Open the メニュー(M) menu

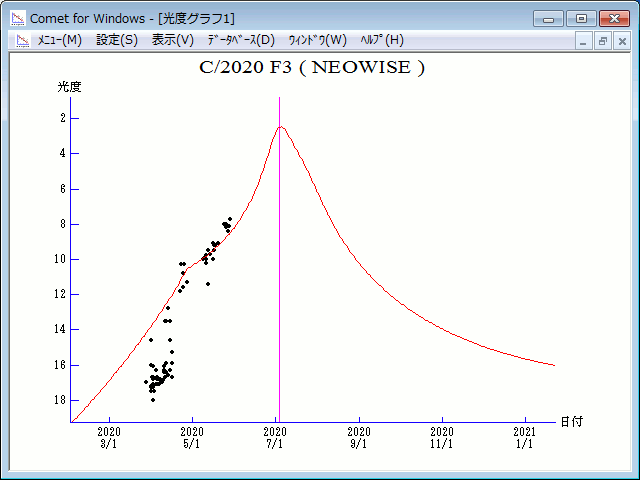tap(59, 40)
